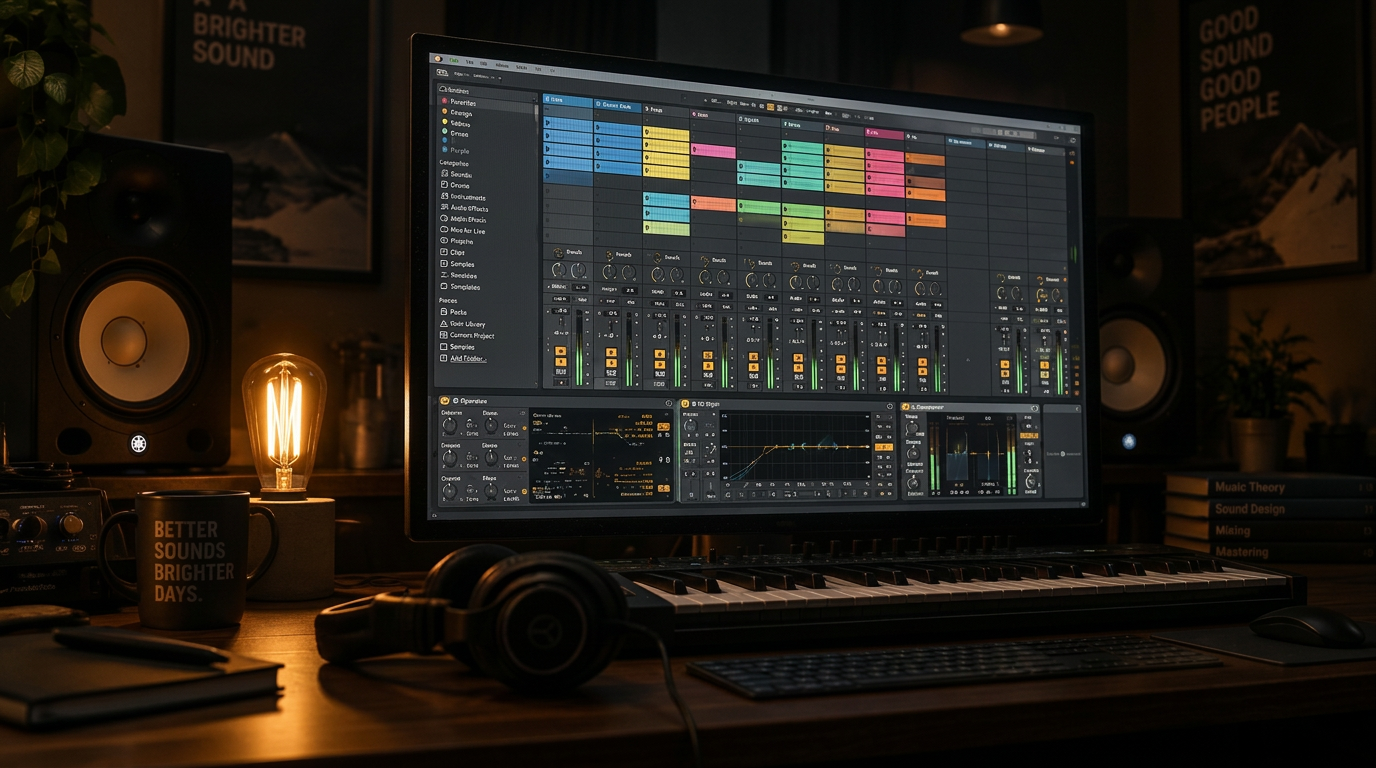Toggle the compressor device power button
Viewport: 1376px width, 768px height.
(906, 407)
